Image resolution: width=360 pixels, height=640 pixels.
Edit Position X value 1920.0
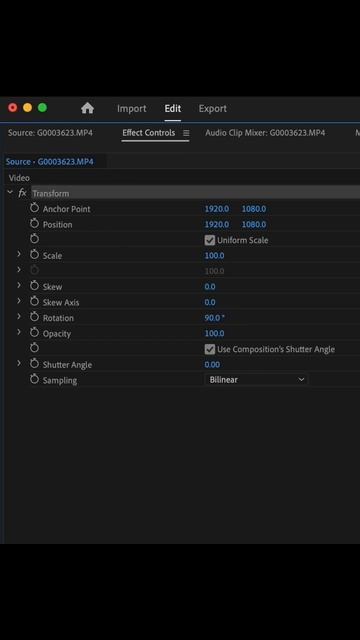tap(217, 224)
